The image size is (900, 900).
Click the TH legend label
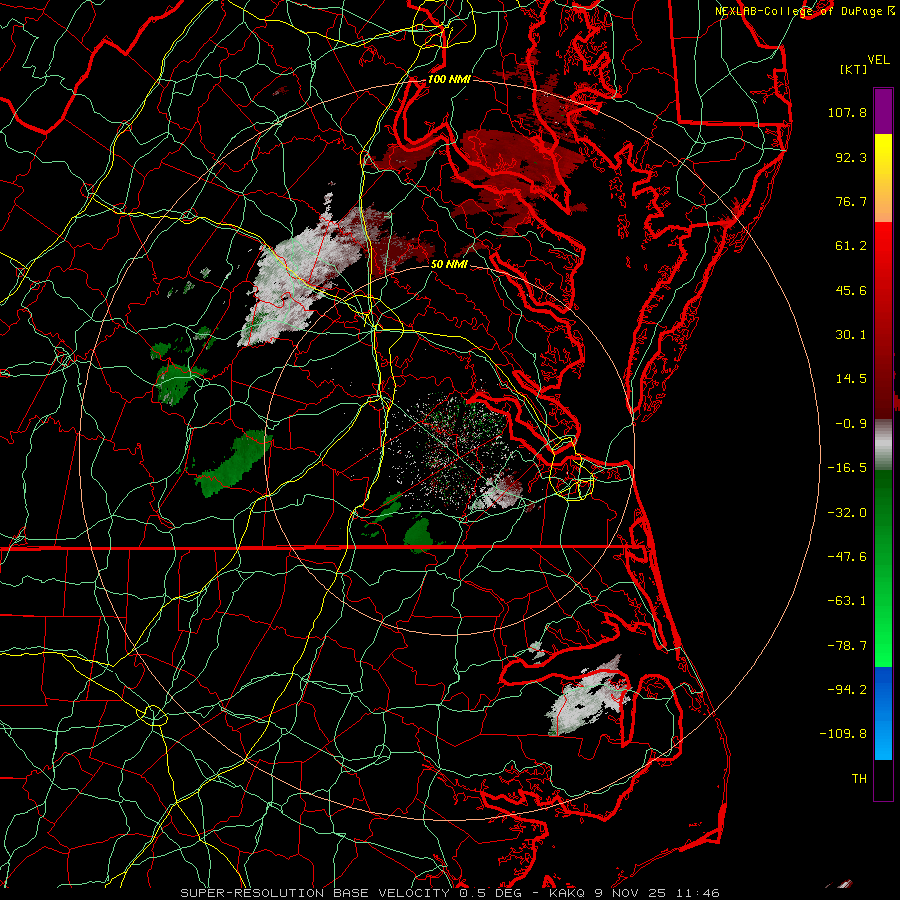(859, 779)
